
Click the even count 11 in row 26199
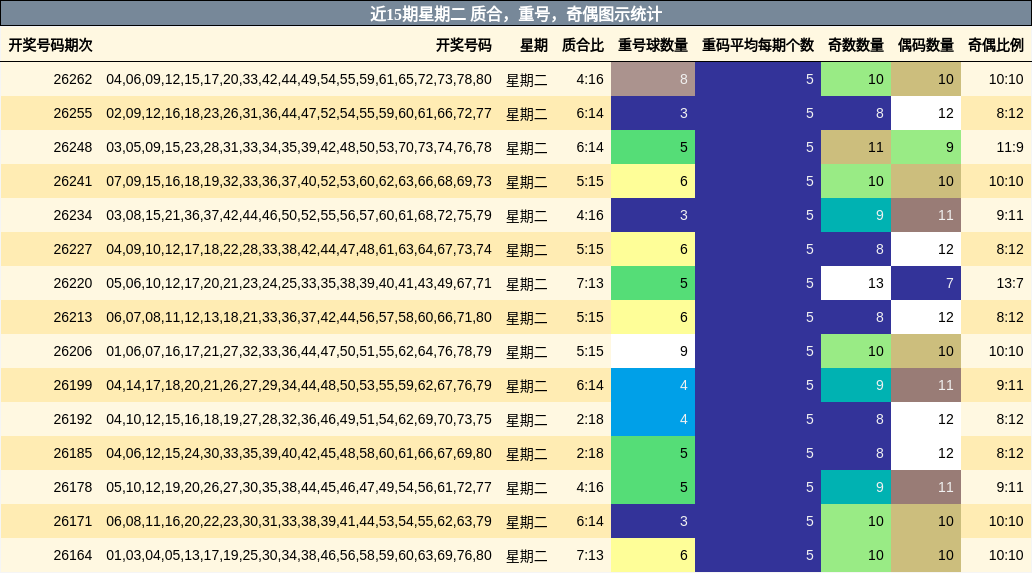click(926, 385)
